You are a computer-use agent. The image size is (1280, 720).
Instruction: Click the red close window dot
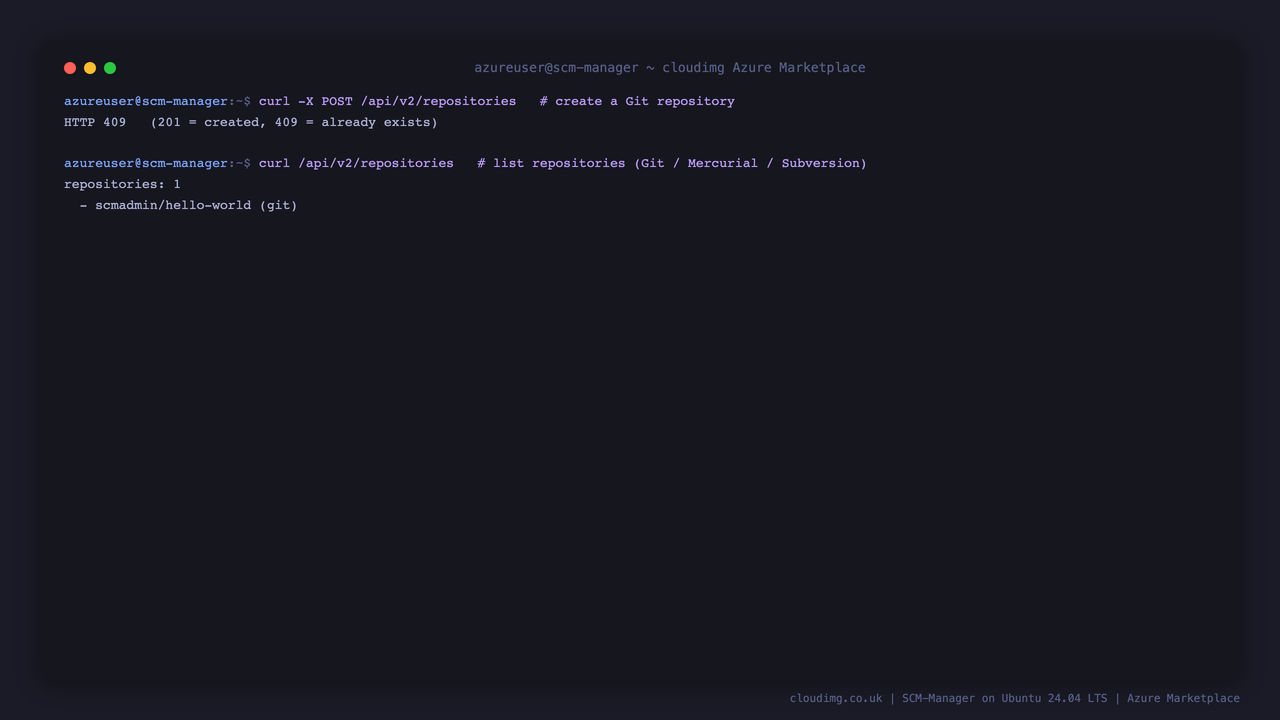70,68
